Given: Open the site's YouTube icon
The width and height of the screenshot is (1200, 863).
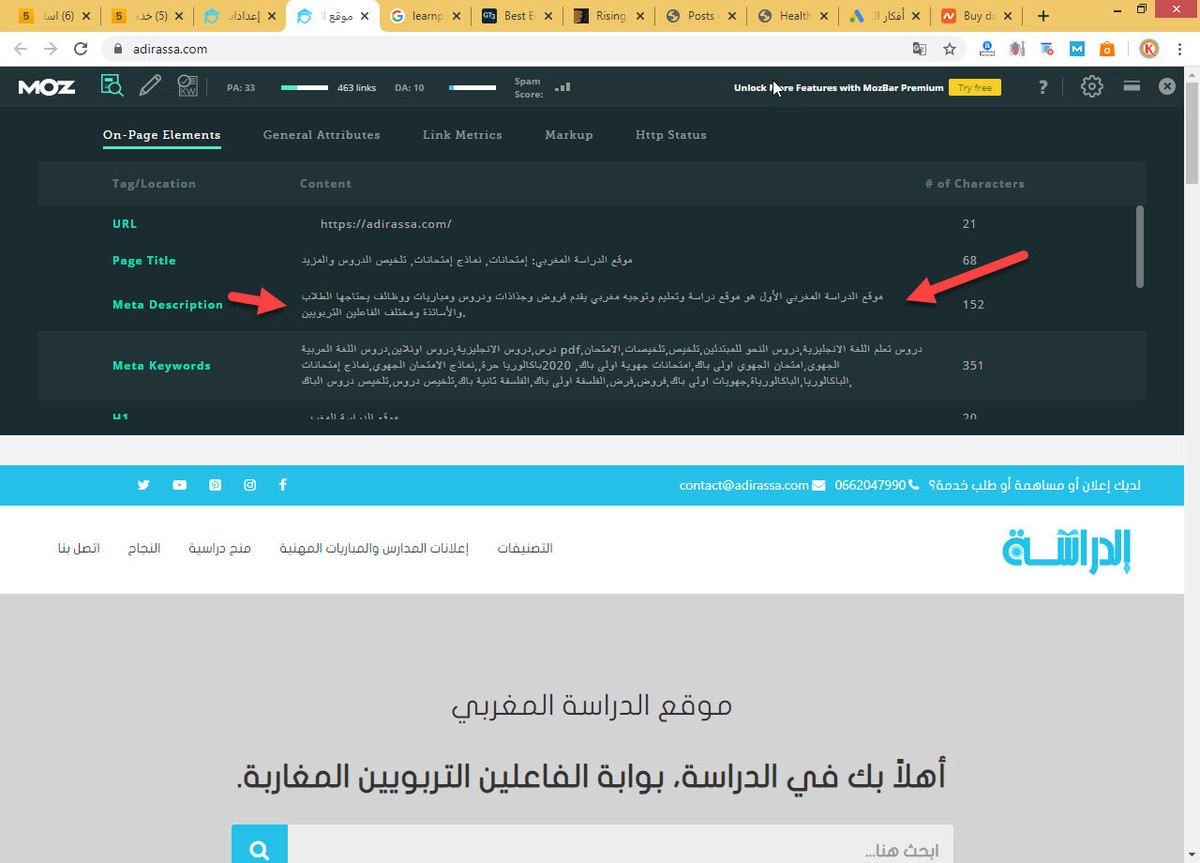Looking at the screenshot, I should 179,485.
